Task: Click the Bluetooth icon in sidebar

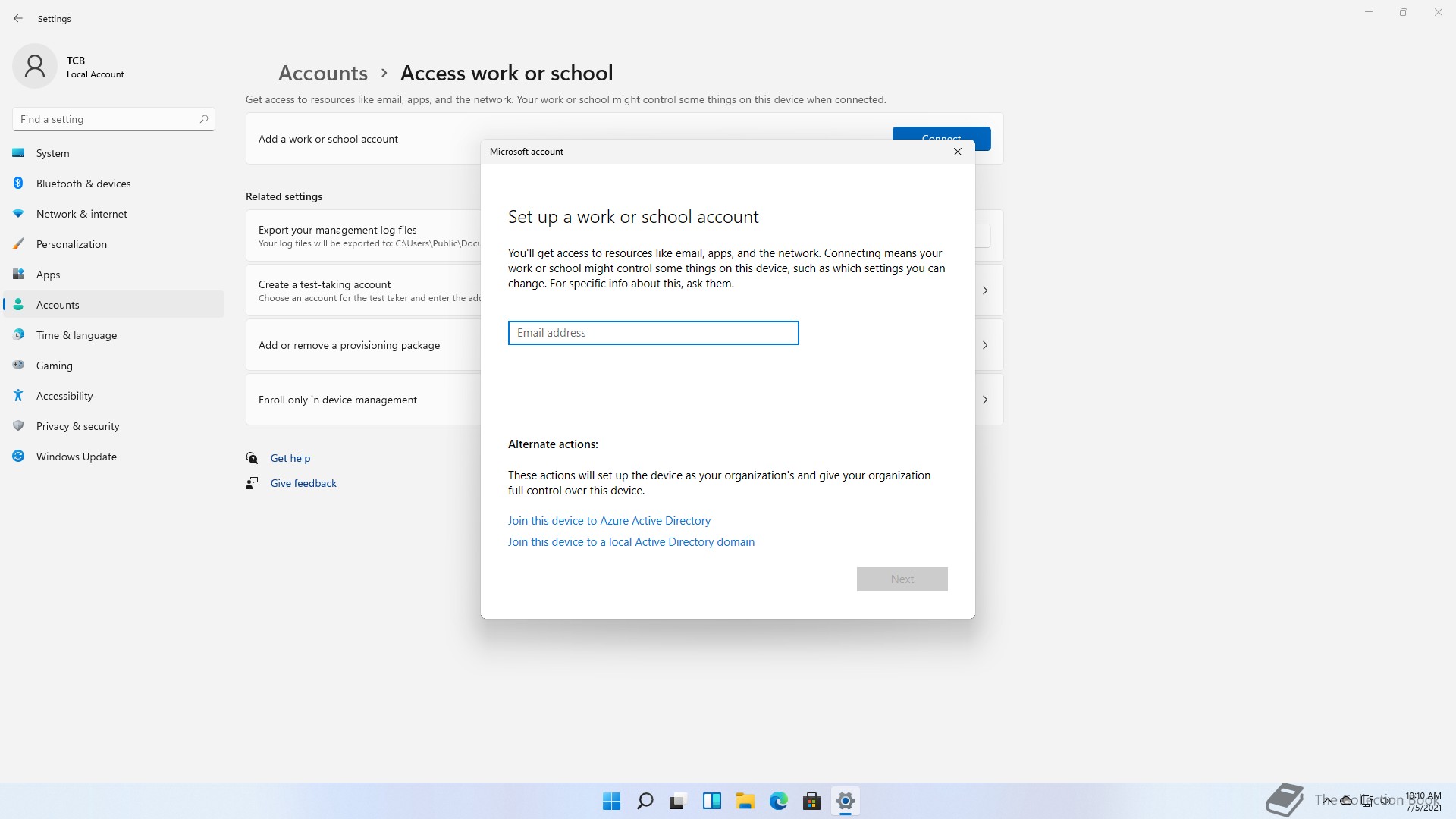Action: click(x=18, y=184)
